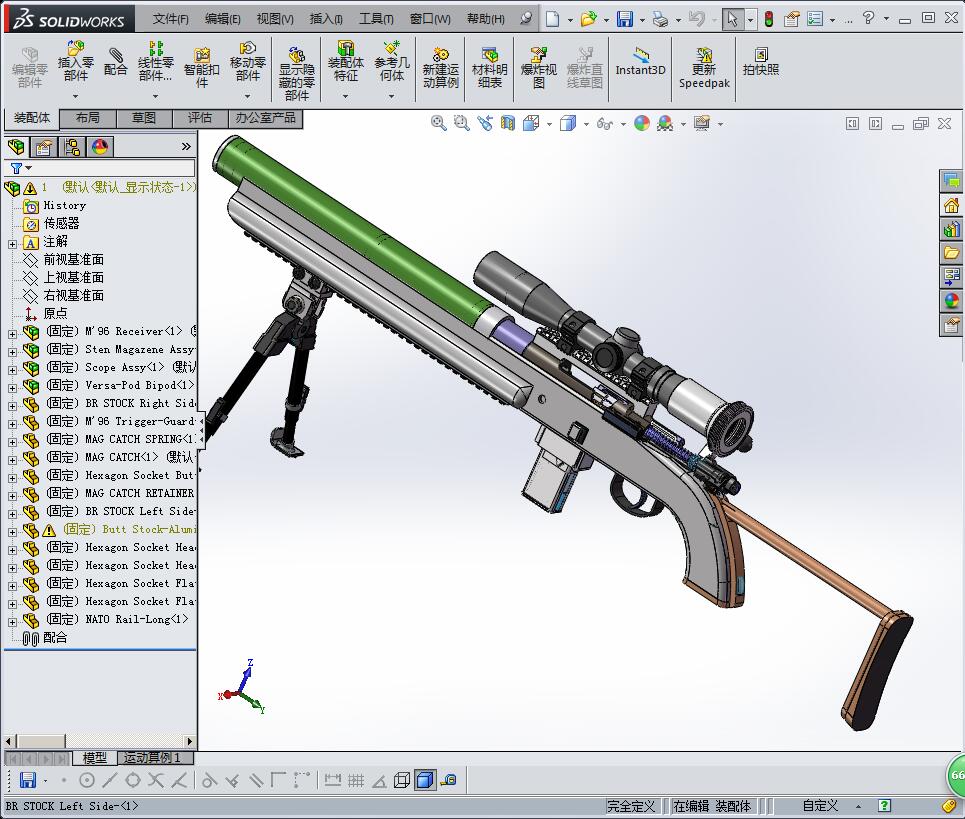Expand the Scope Assy tree item

click(12, 367)
